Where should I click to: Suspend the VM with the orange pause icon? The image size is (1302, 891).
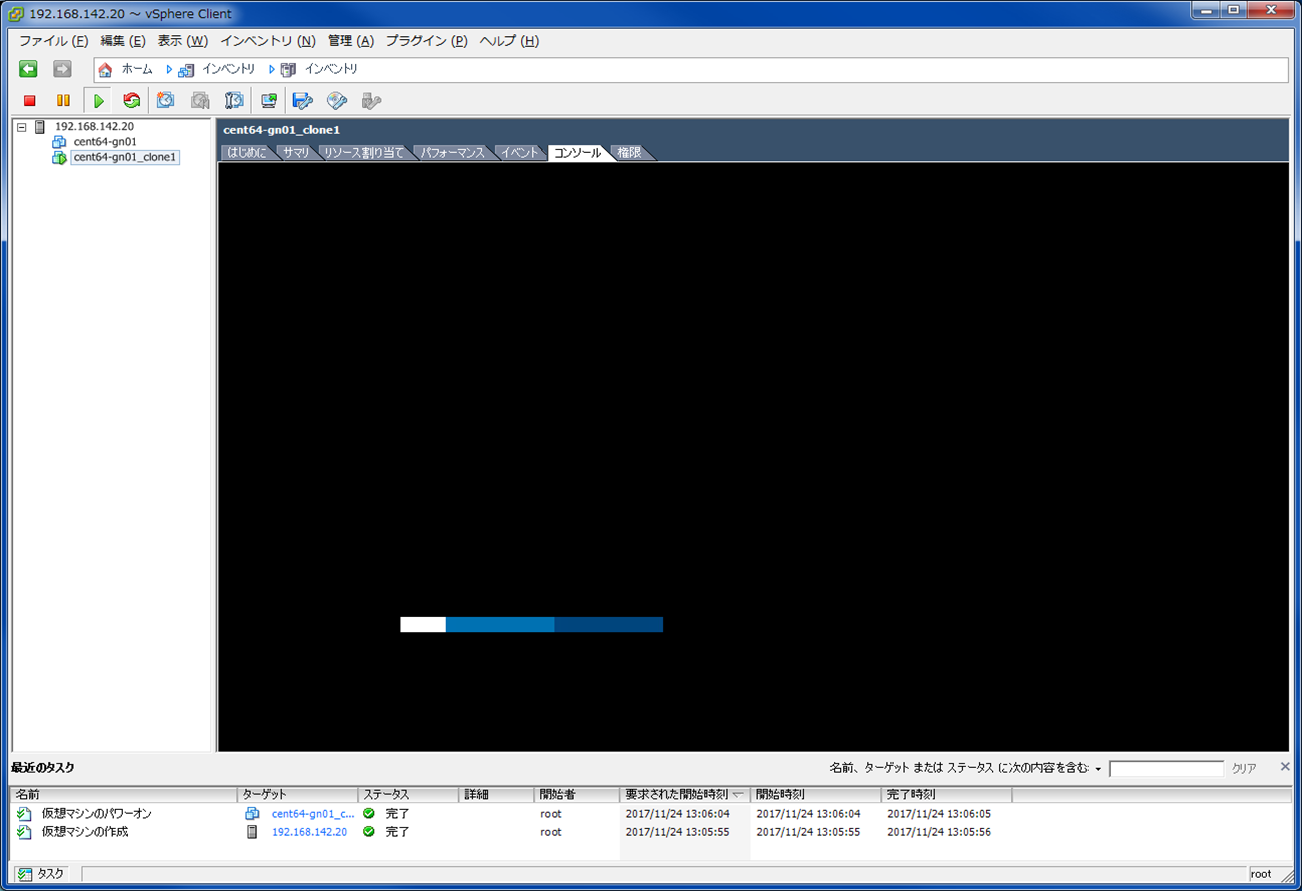coord(63,101)
